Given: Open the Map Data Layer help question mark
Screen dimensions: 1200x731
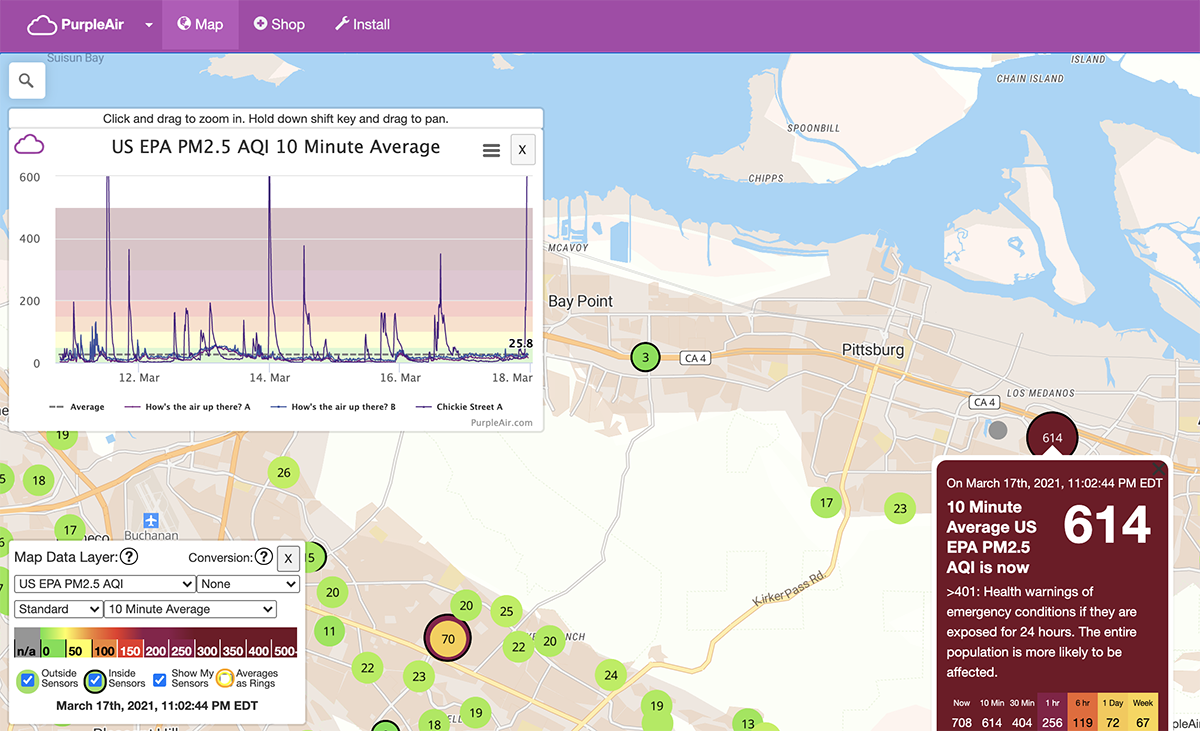Looking at the screenshot, I should (x=128, y=557).
